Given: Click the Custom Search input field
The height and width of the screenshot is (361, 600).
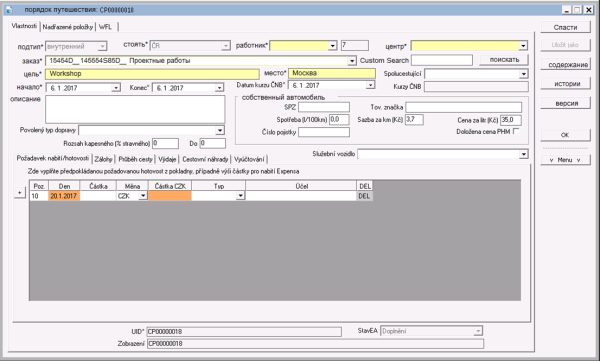Looking at the screenshot, I should coord(442,60).
